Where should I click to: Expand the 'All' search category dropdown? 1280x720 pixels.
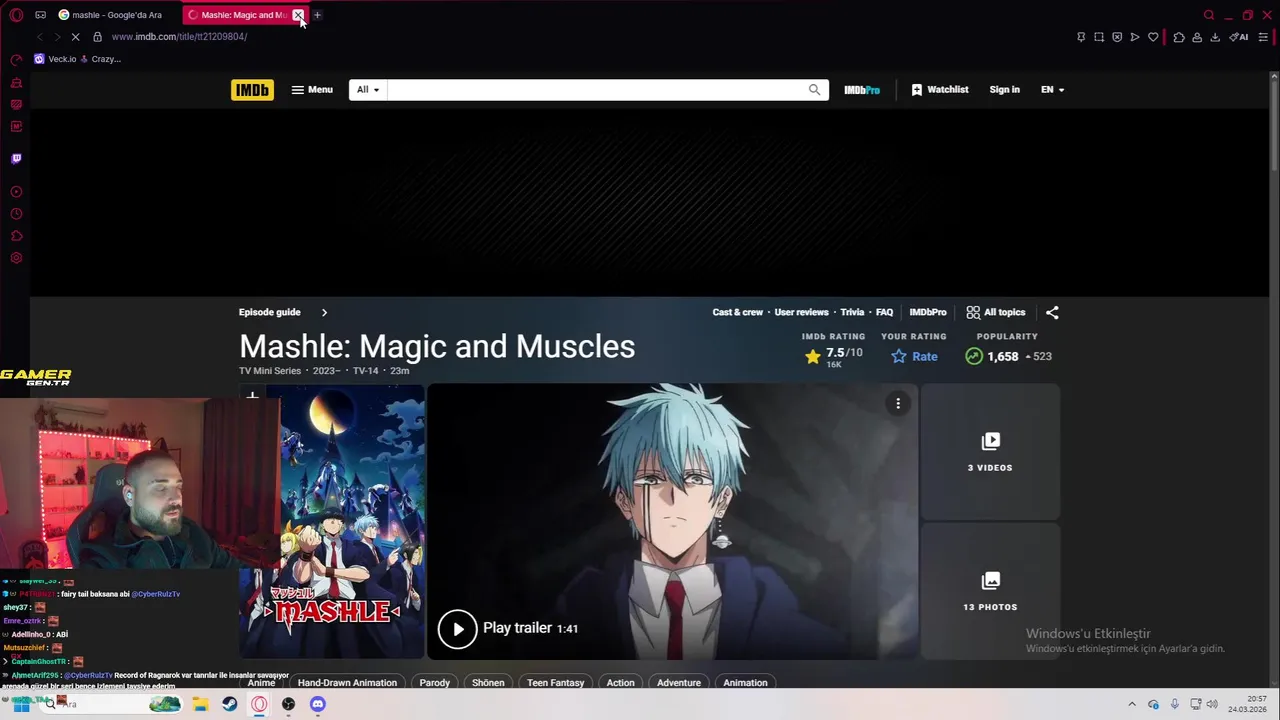click(368, 90)
